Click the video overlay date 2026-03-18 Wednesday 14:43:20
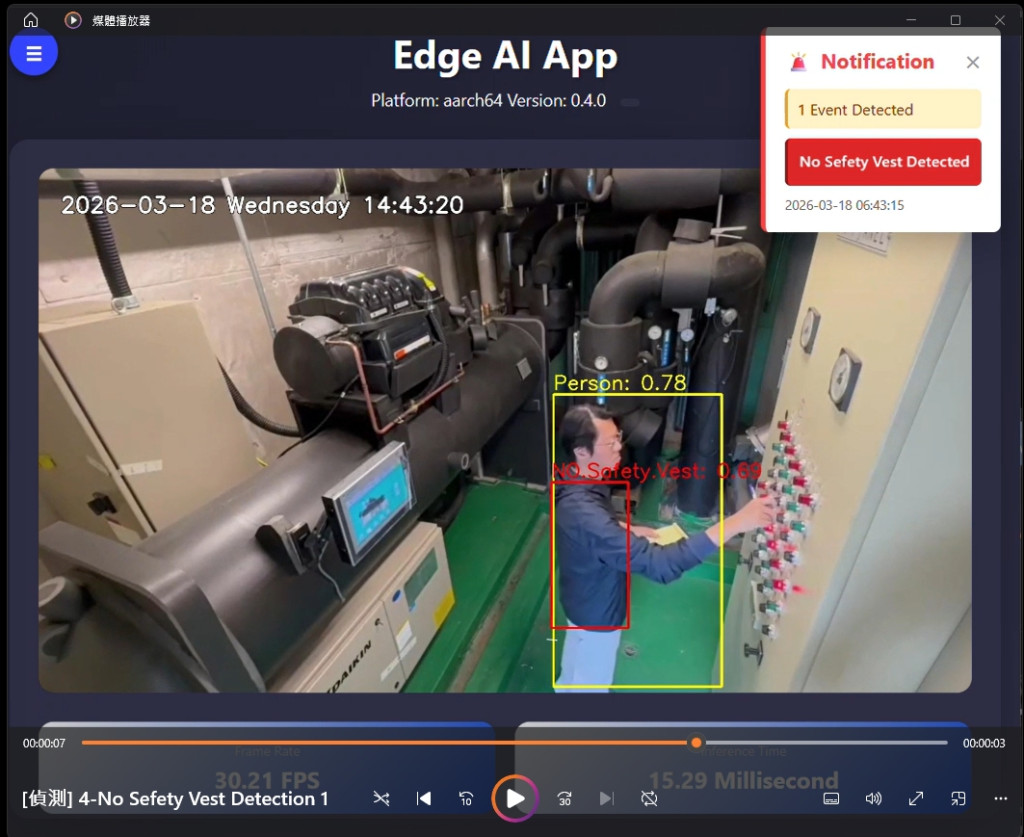Image resolution: width=1024 pixels, height=837 pixels. coord(262,205)
